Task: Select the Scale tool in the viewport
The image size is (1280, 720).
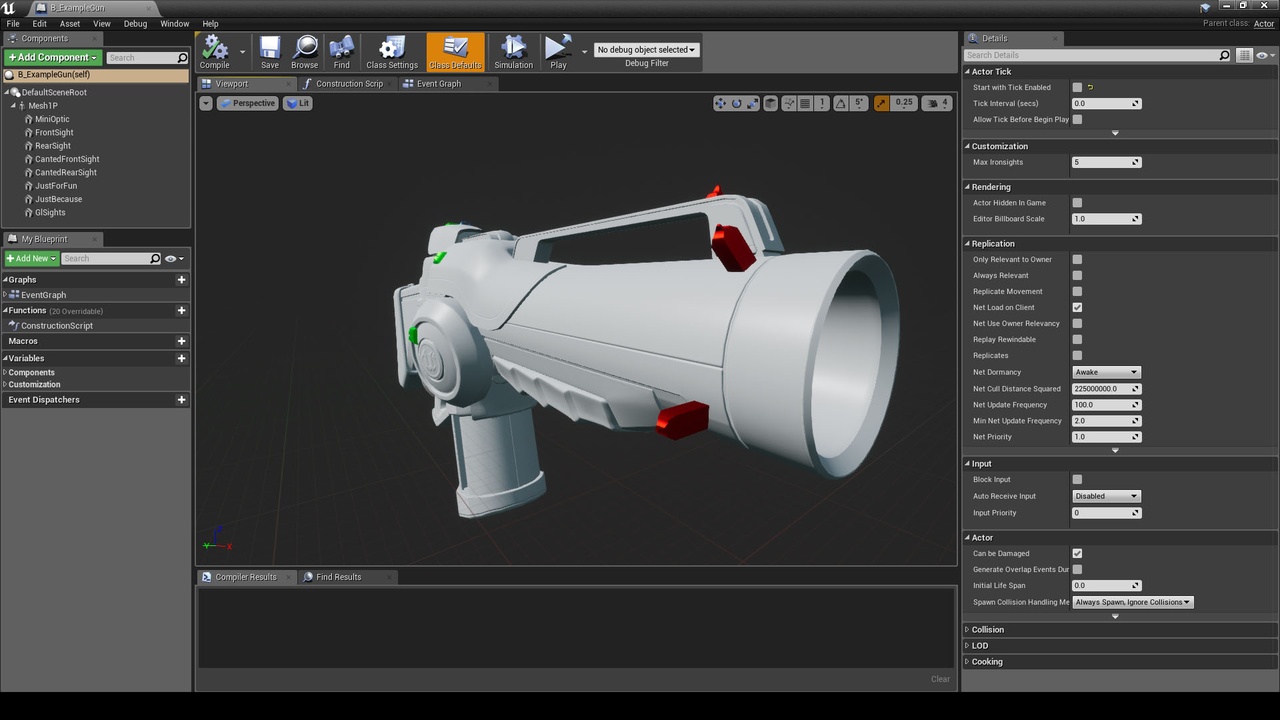Action: click(753, 103)
